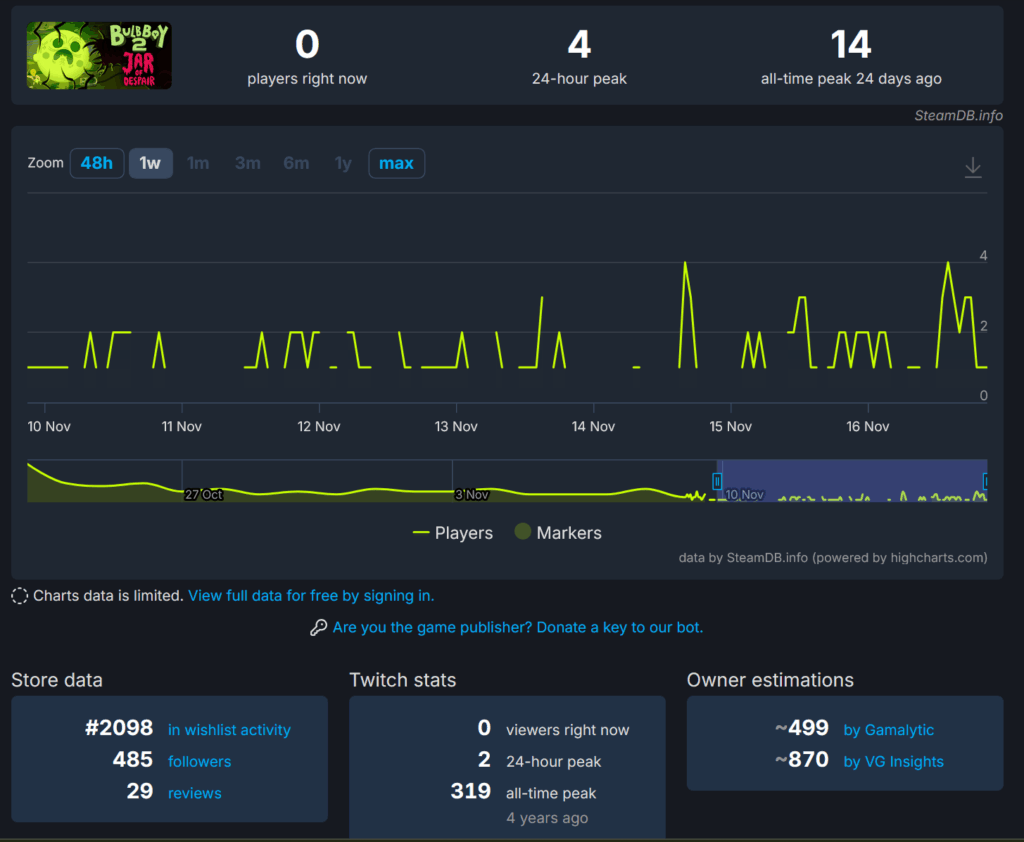Viewport: 1024px width, 842px height.
Task: Select the 1w zoom range
Action: coord(150,163)
